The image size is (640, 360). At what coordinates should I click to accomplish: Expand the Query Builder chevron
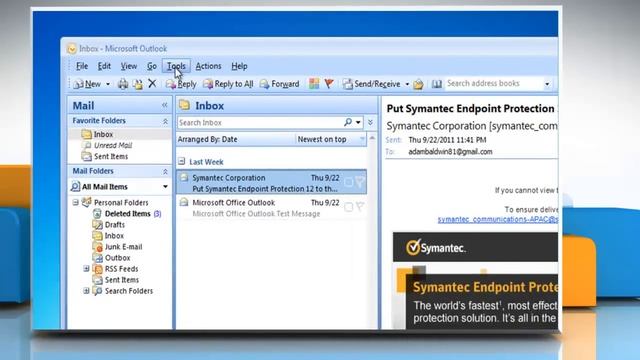pos(370,122)
